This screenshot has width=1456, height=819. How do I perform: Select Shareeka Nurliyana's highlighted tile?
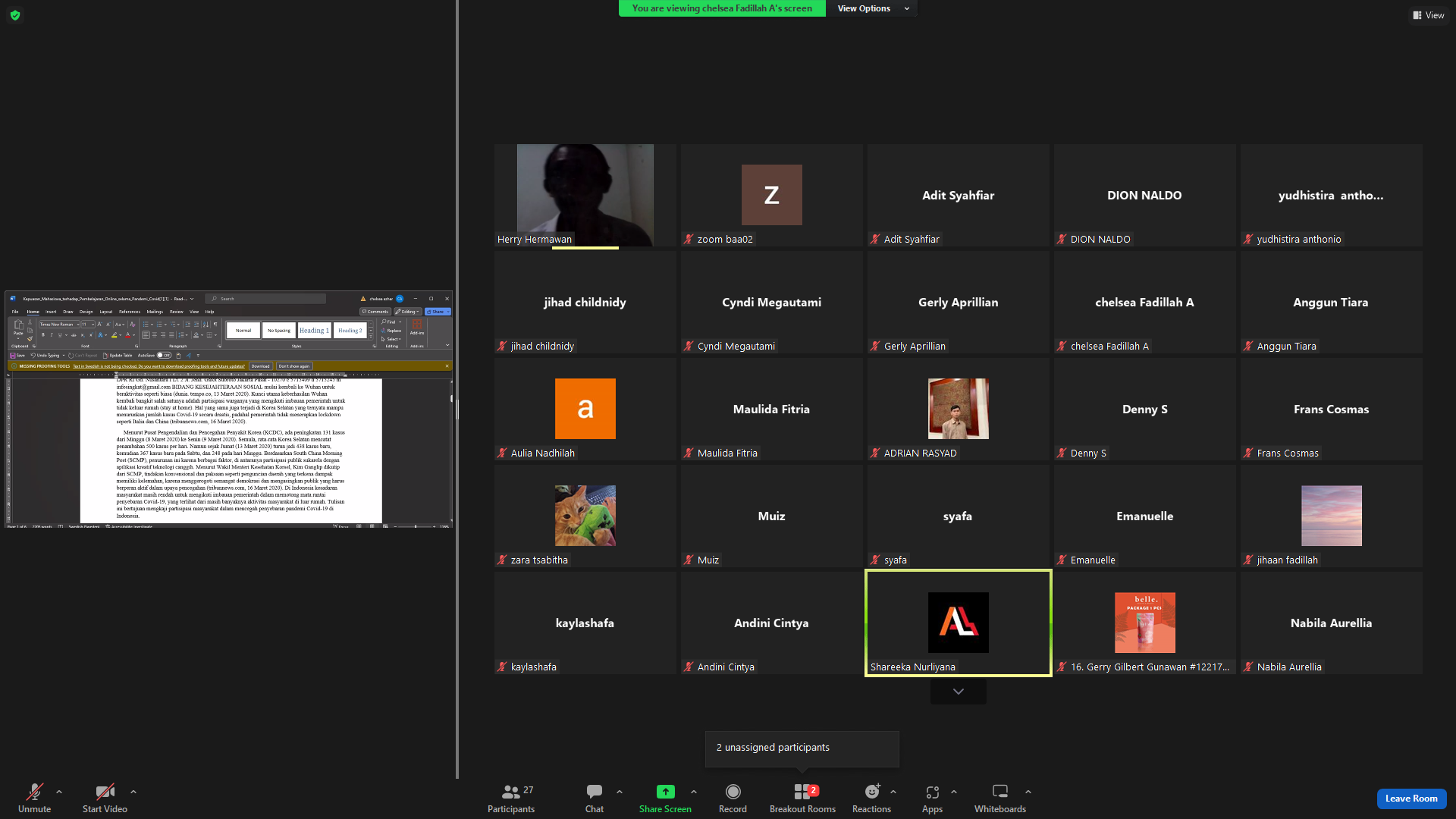(959, 623)
